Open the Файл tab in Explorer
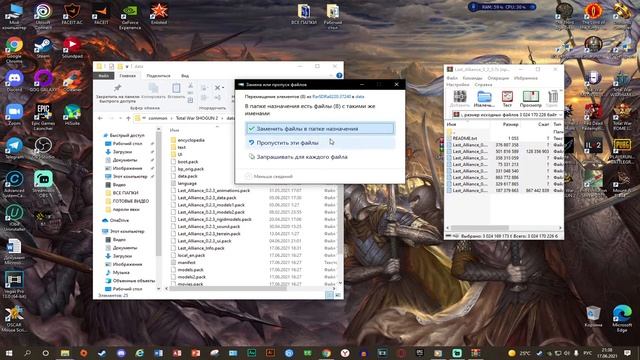Viewport: 640px width, 360px height. click(x=103, y=76)
